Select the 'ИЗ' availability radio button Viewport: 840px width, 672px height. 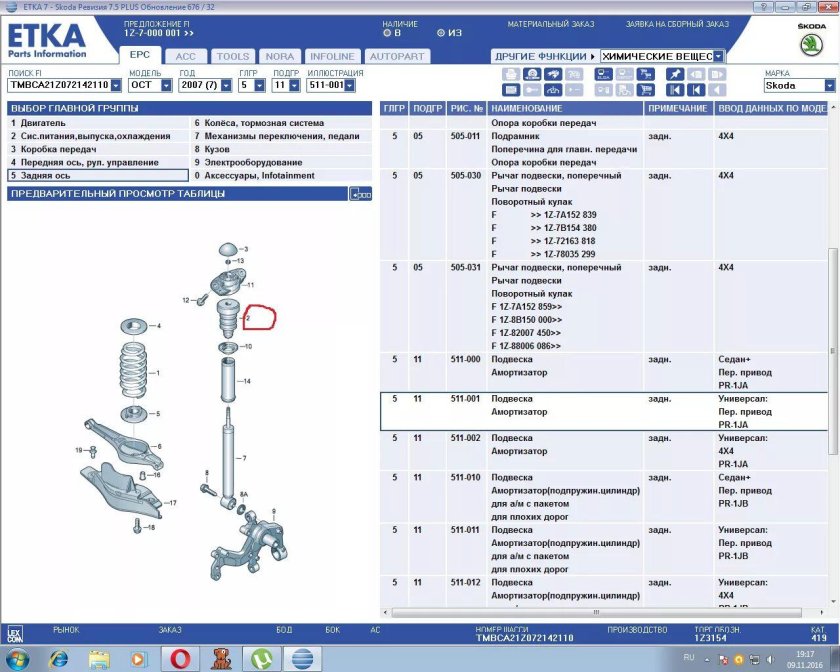441,32
